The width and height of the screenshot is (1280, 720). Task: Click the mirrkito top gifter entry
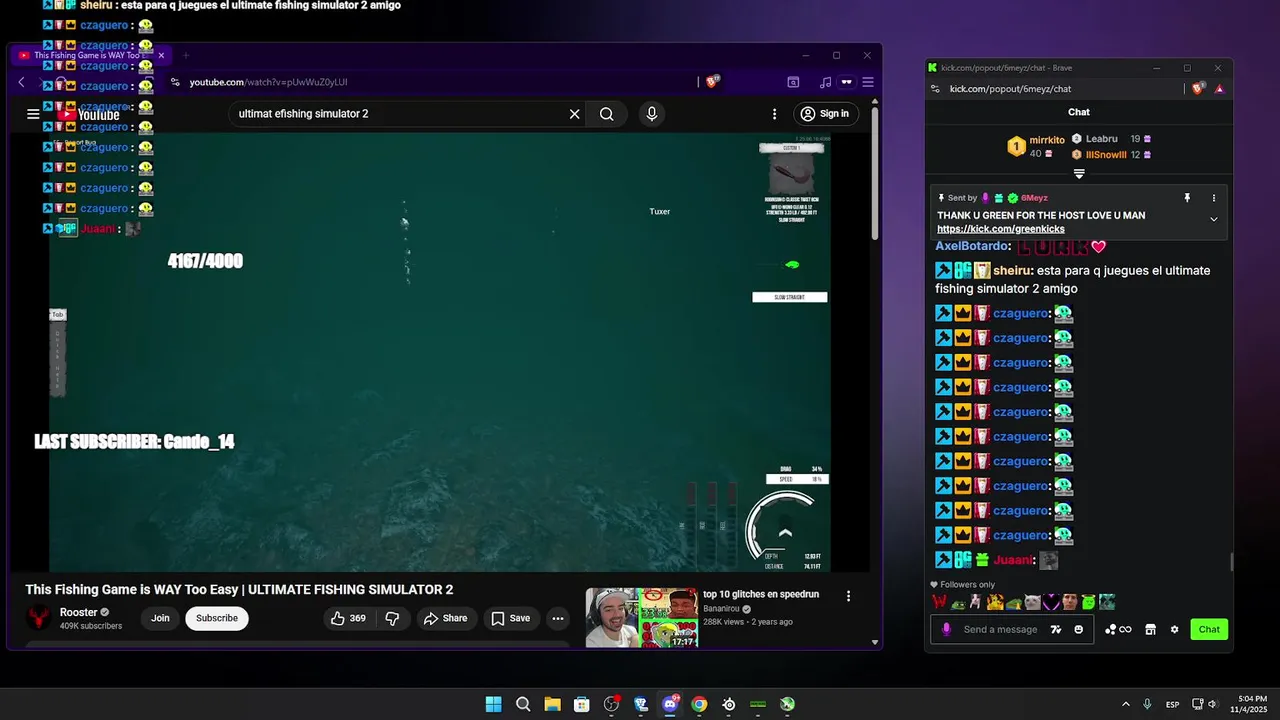[x=1035, y=146]
